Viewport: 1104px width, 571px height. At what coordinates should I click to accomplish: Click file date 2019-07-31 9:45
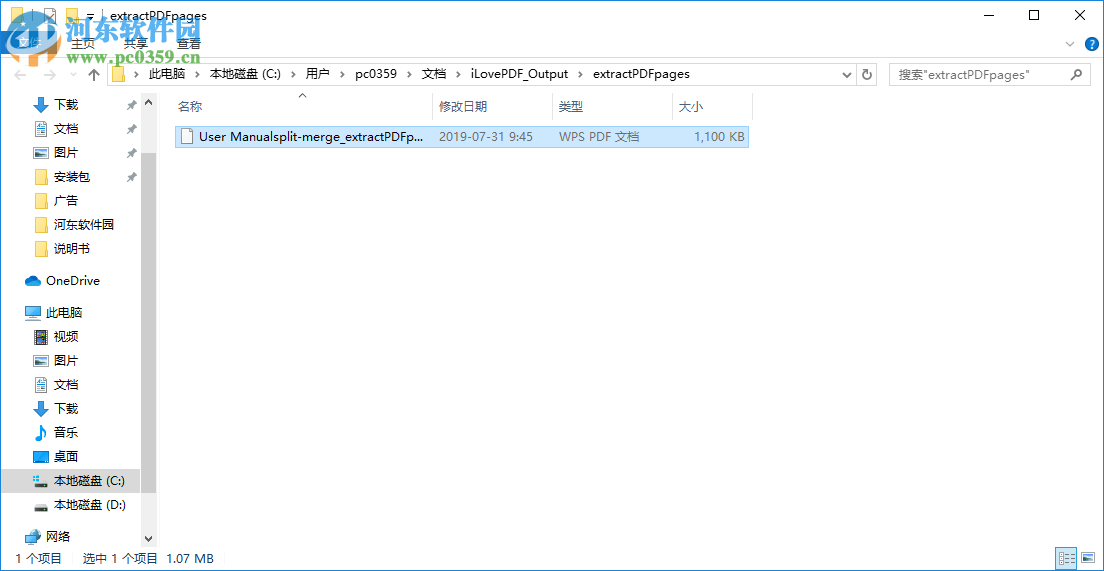(x=485, y=137)
